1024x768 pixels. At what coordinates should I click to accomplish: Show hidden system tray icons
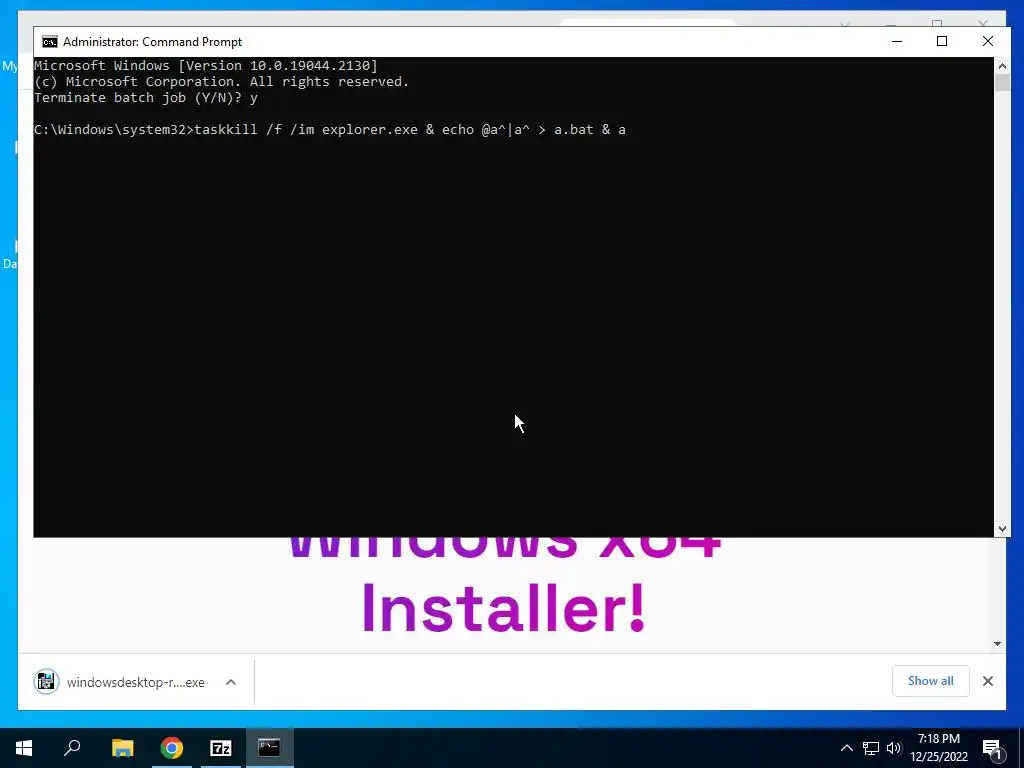[846, 748]
